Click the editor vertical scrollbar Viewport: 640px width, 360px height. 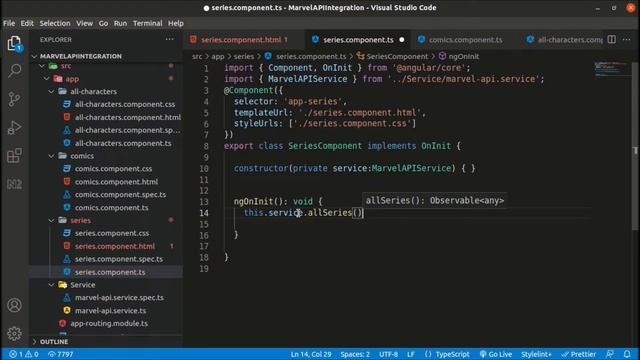pyautogui.click(x=635, y=147)
